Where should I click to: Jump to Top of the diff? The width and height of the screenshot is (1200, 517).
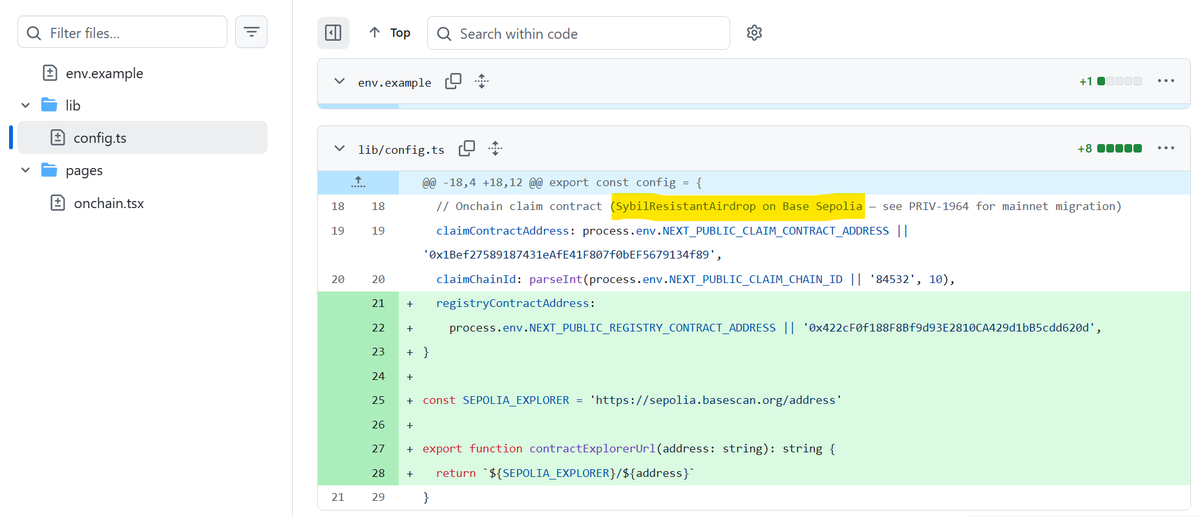390,33
